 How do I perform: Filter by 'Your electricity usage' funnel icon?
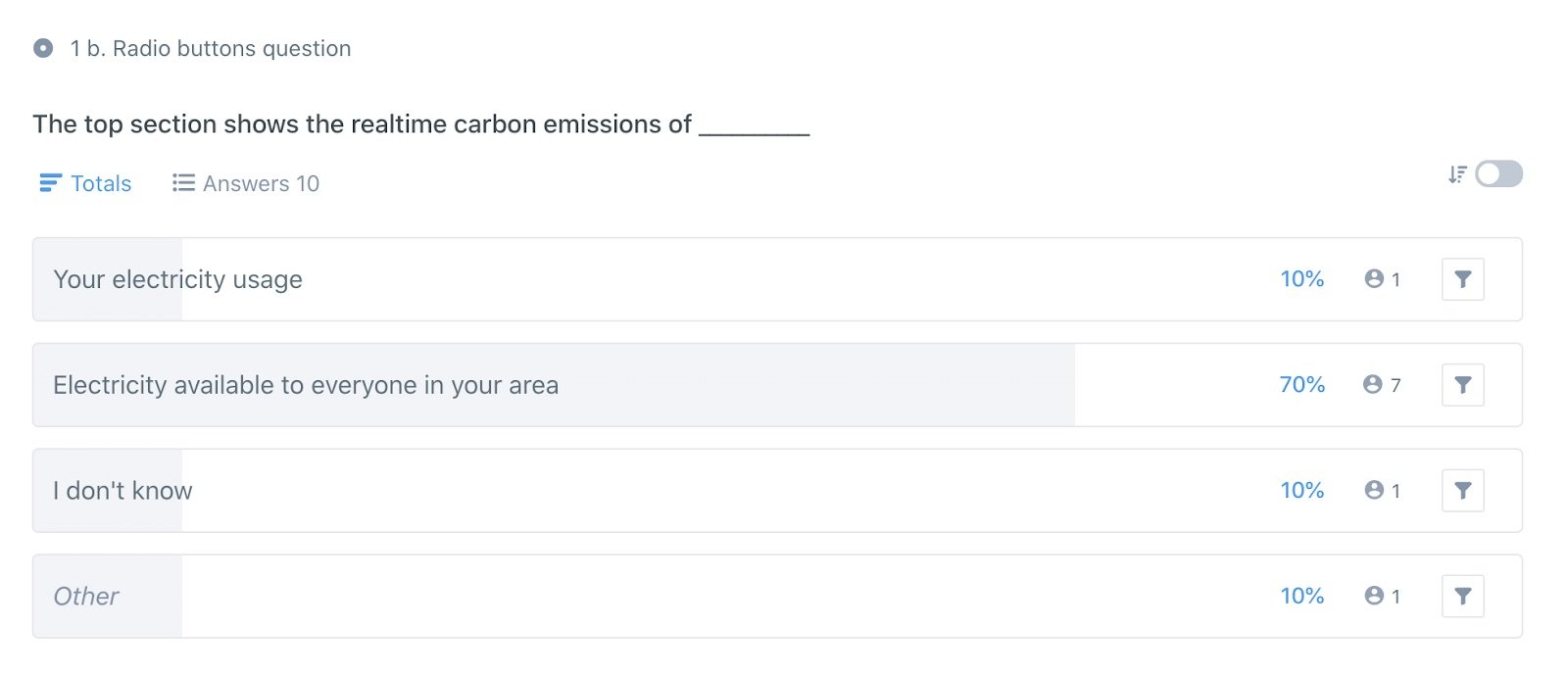point(1462,279)
